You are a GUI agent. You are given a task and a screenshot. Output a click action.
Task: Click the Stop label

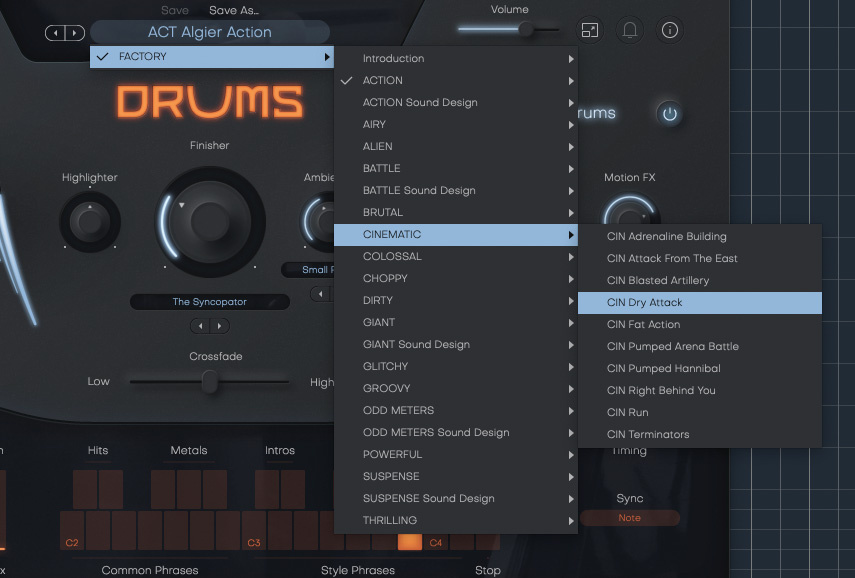[488, 570]
